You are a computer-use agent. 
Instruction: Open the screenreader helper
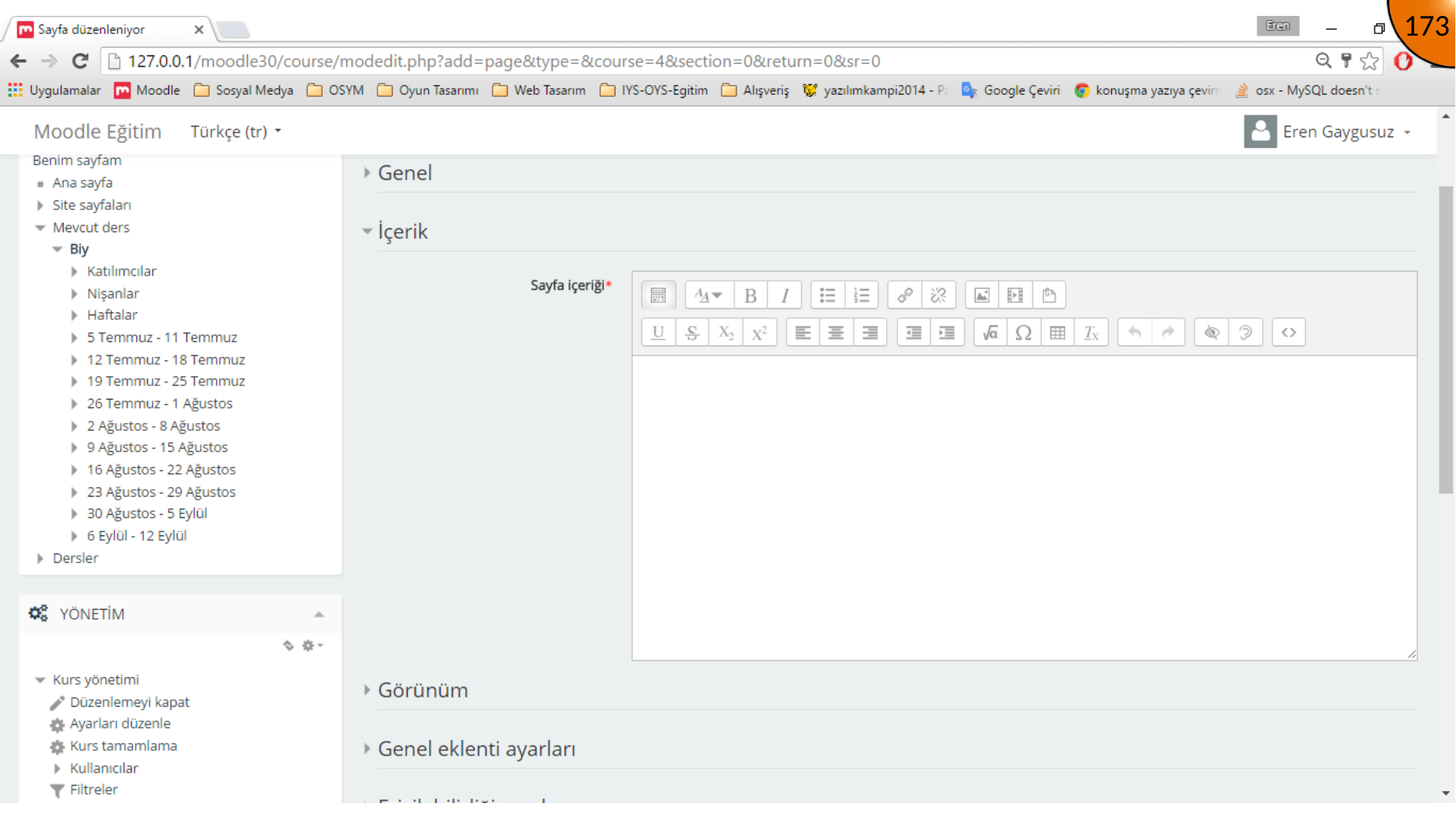[x=1245, y=332]
